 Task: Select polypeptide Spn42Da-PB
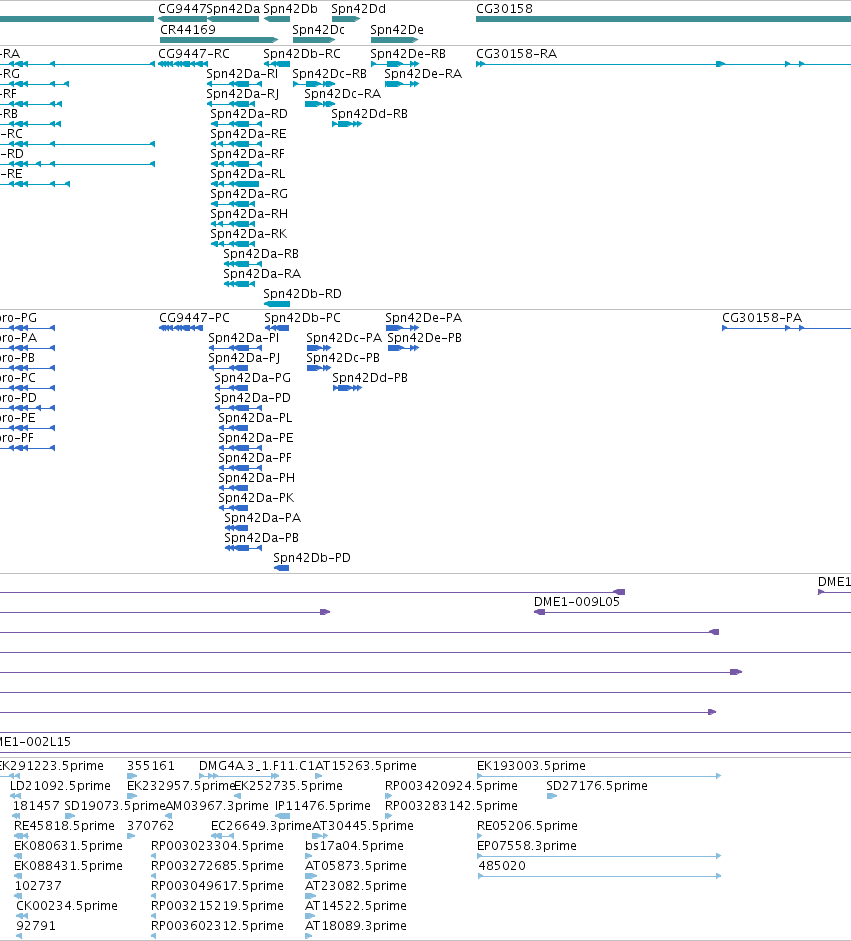[244, 548]
